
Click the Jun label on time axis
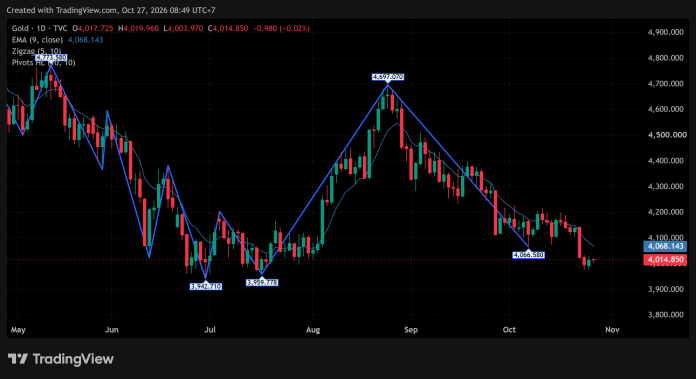(111, 330)
